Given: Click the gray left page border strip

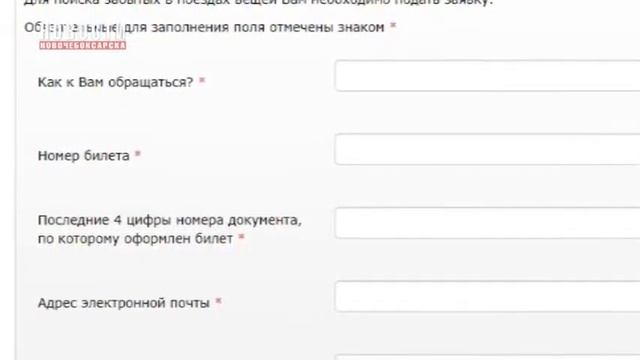Looking at the screenshot, I should (x=16, y=180).
